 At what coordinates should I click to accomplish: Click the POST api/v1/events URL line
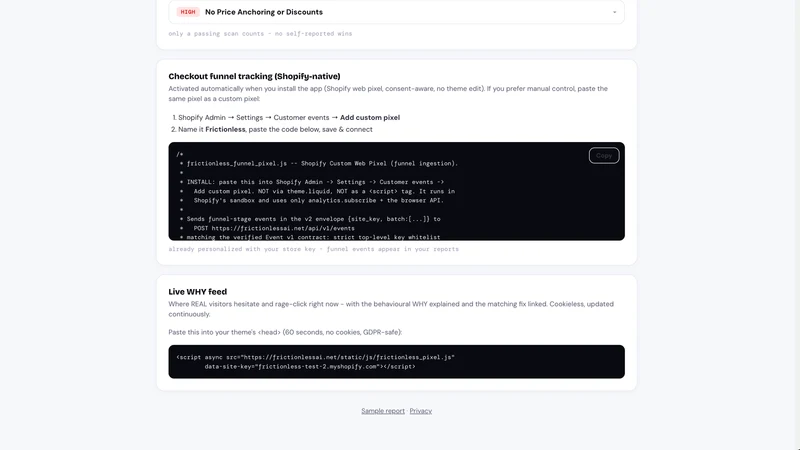tap(274, 228)
